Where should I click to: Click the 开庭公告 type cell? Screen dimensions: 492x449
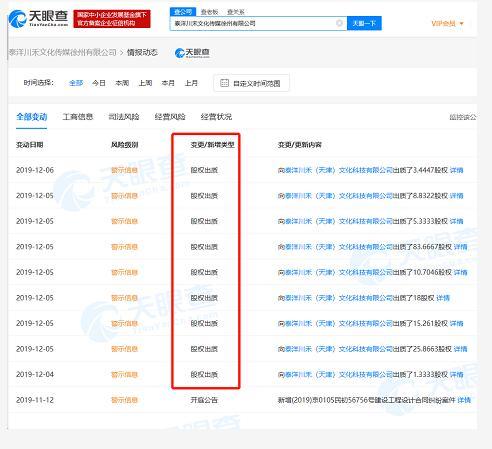tap(204, 400)
